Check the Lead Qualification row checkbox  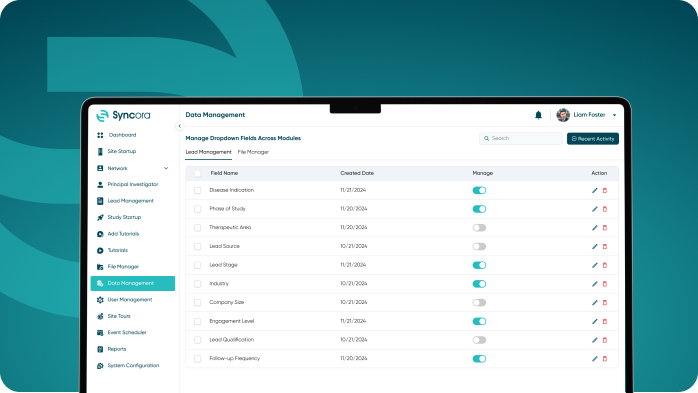tap(197, 340)
